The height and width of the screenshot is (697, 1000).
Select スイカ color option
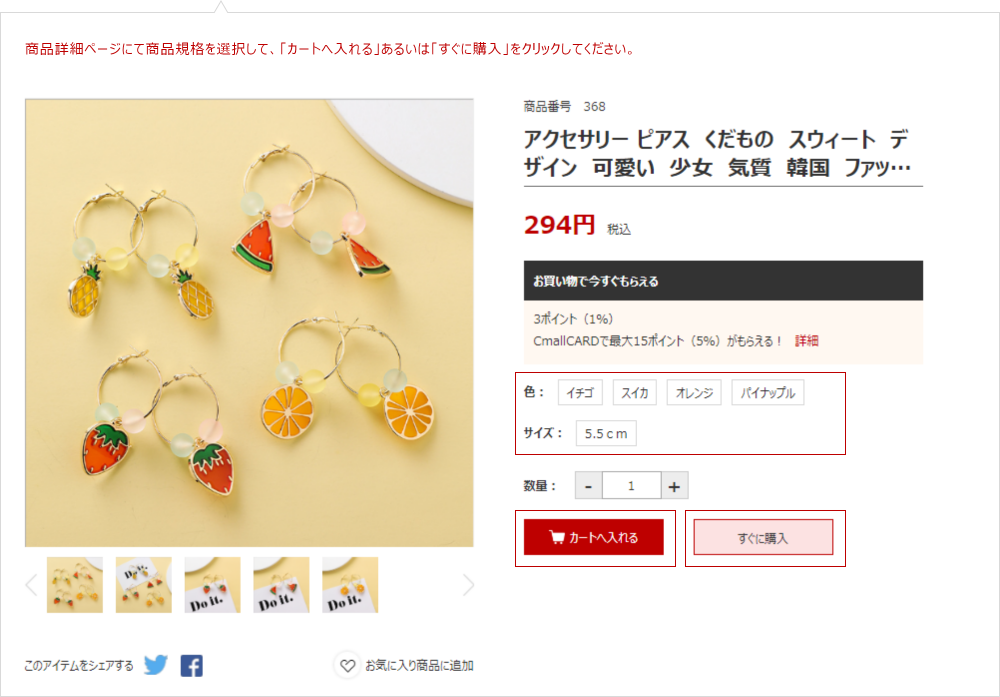pos(635,393)
